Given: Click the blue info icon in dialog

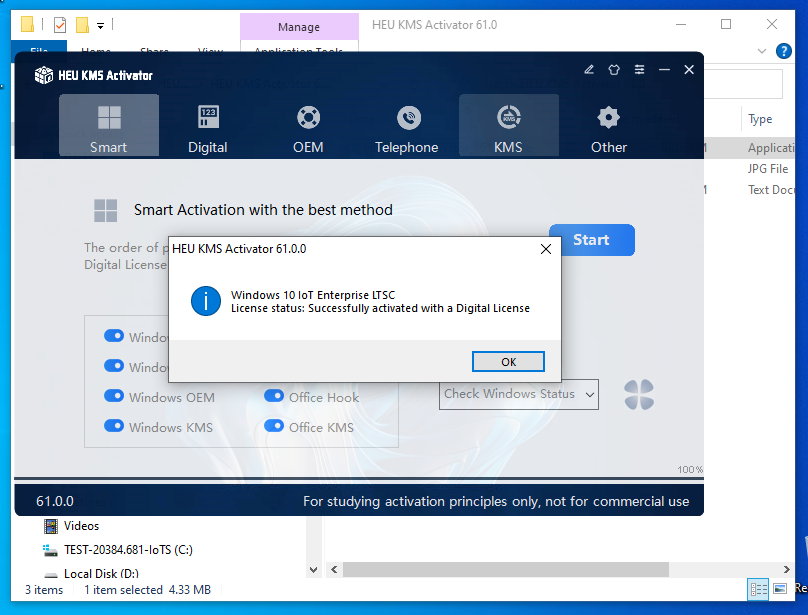Looking at the screenshot, I should click(206, 301).
